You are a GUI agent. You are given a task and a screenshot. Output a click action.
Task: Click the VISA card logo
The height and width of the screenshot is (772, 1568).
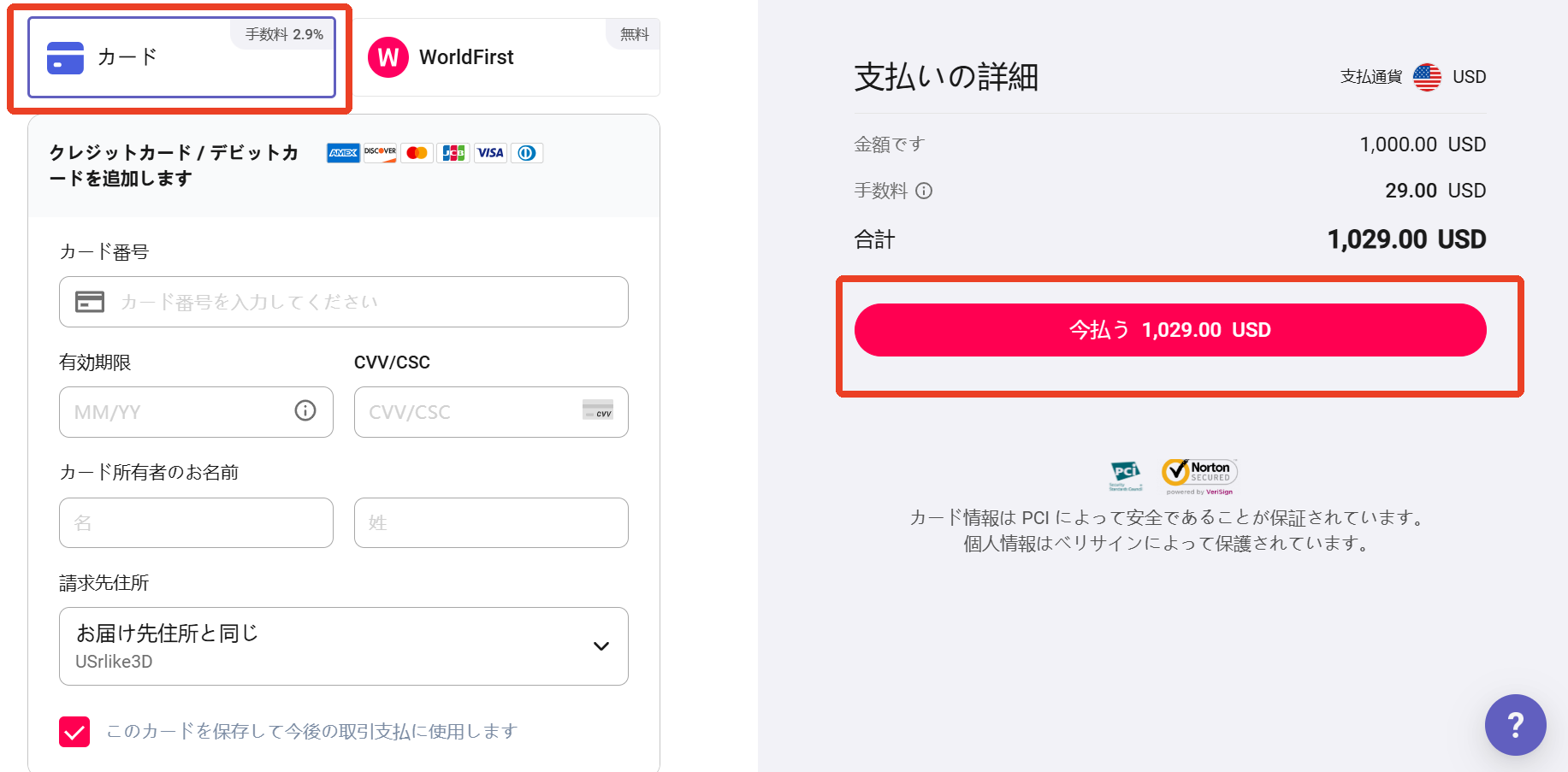(x=490, y=153)
